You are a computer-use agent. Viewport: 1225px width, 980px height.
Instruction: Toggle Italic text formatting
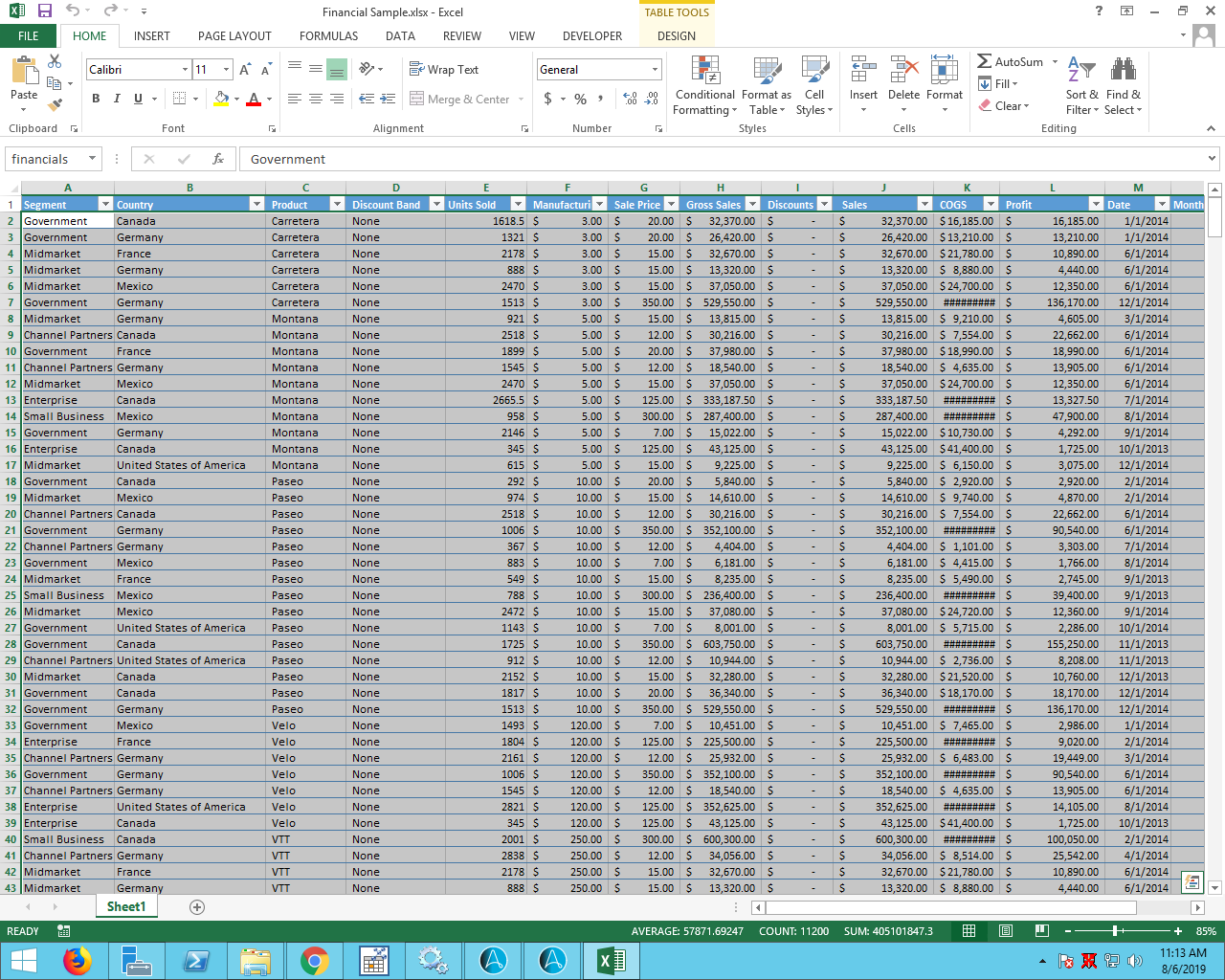117,99
